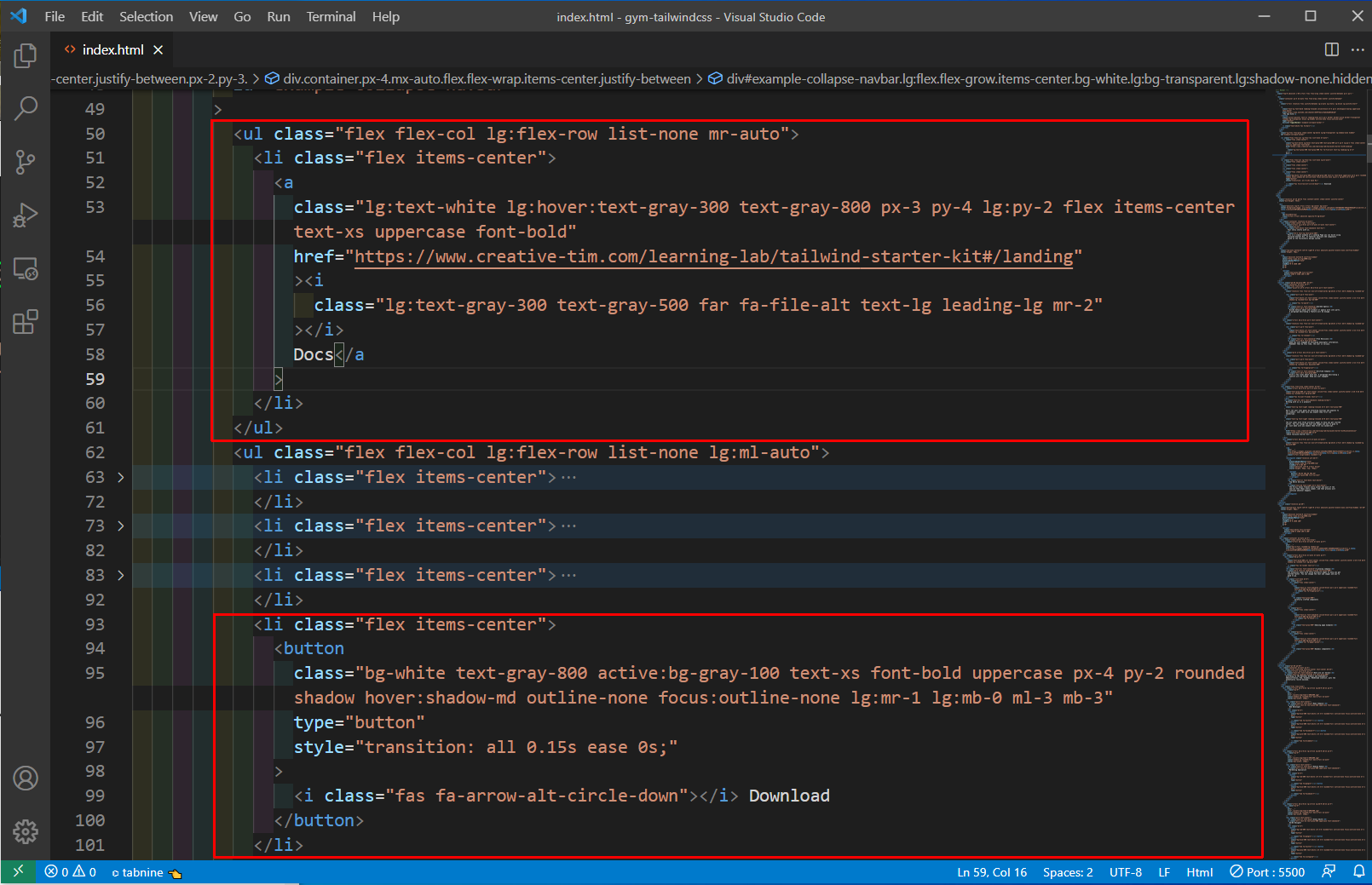The image size is (1372, 885).
Task: Open the Search view in activity bar
Action: (x=26, y=108)
